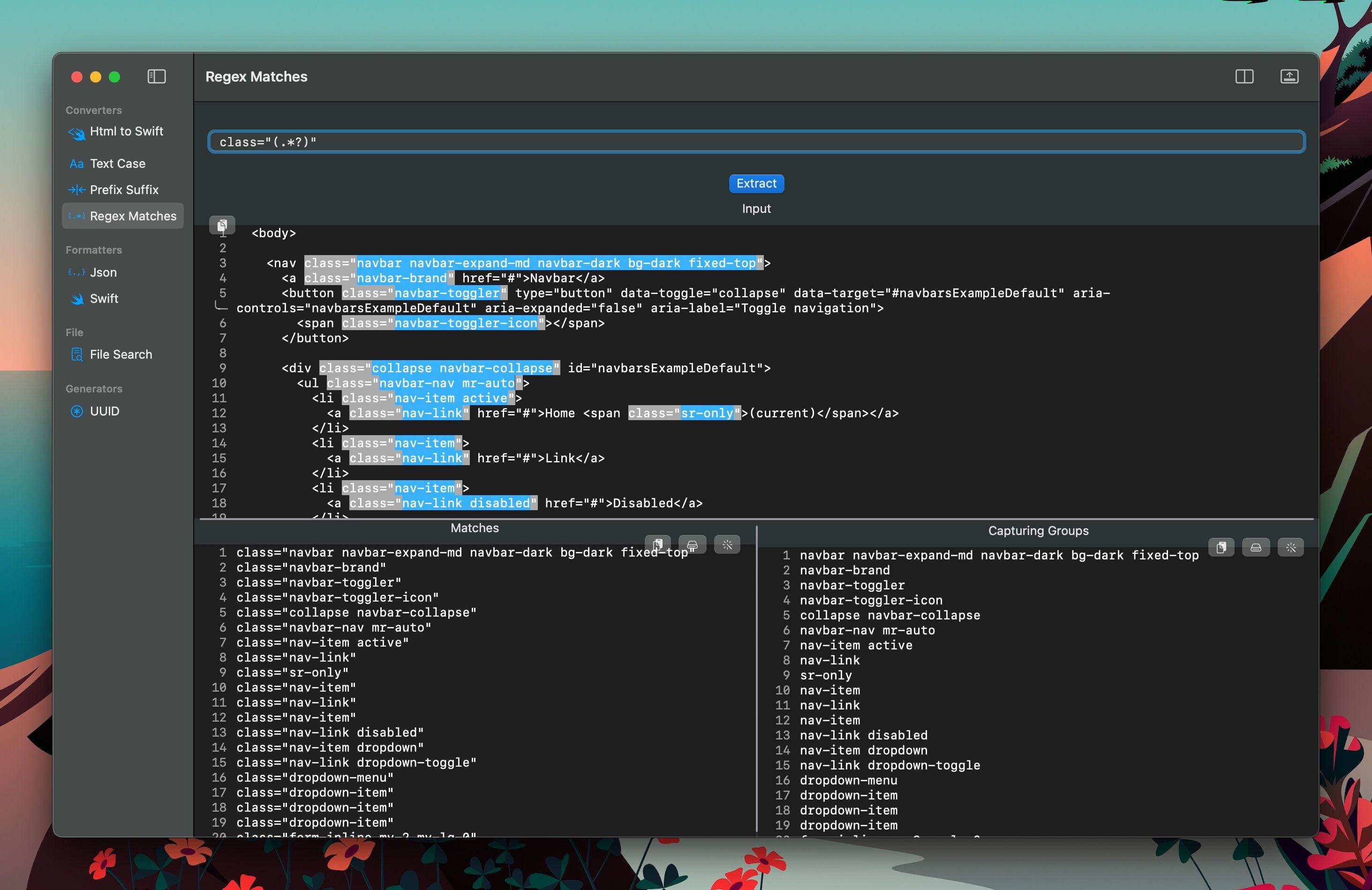Click the Matches panel heading

tap(475, 528)
